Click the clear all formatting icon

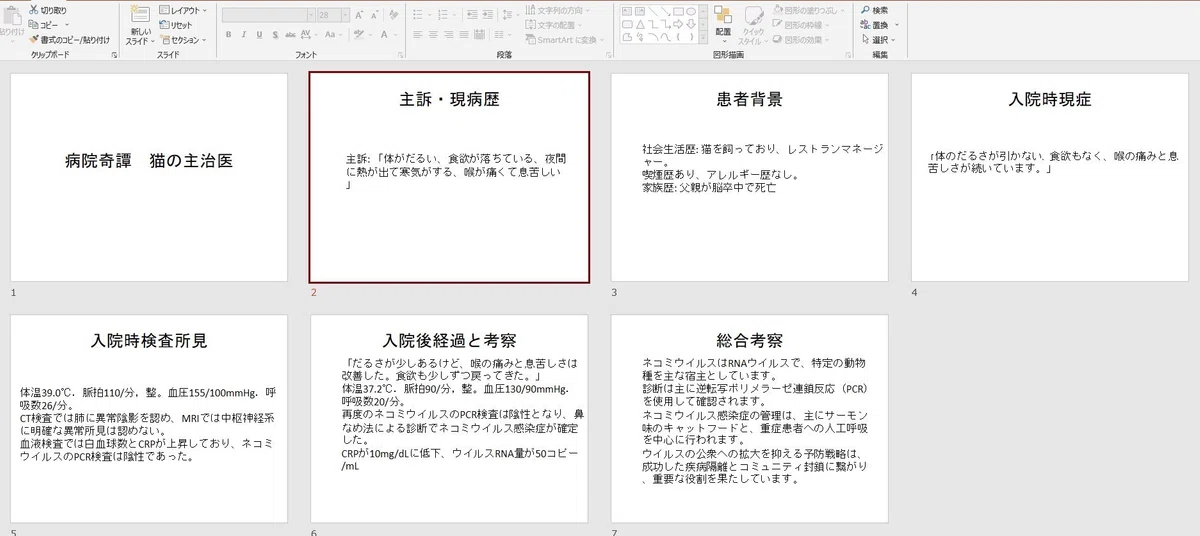pos(393,15)
